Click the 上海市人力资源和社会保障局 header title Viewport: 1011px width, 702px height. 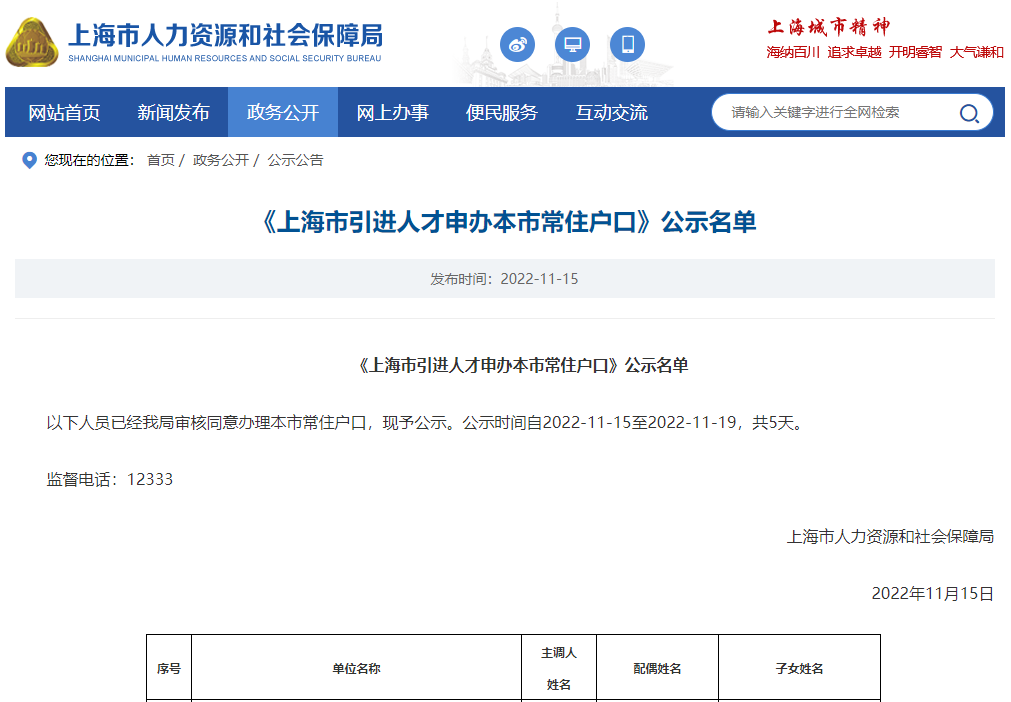tap(225, 35)
